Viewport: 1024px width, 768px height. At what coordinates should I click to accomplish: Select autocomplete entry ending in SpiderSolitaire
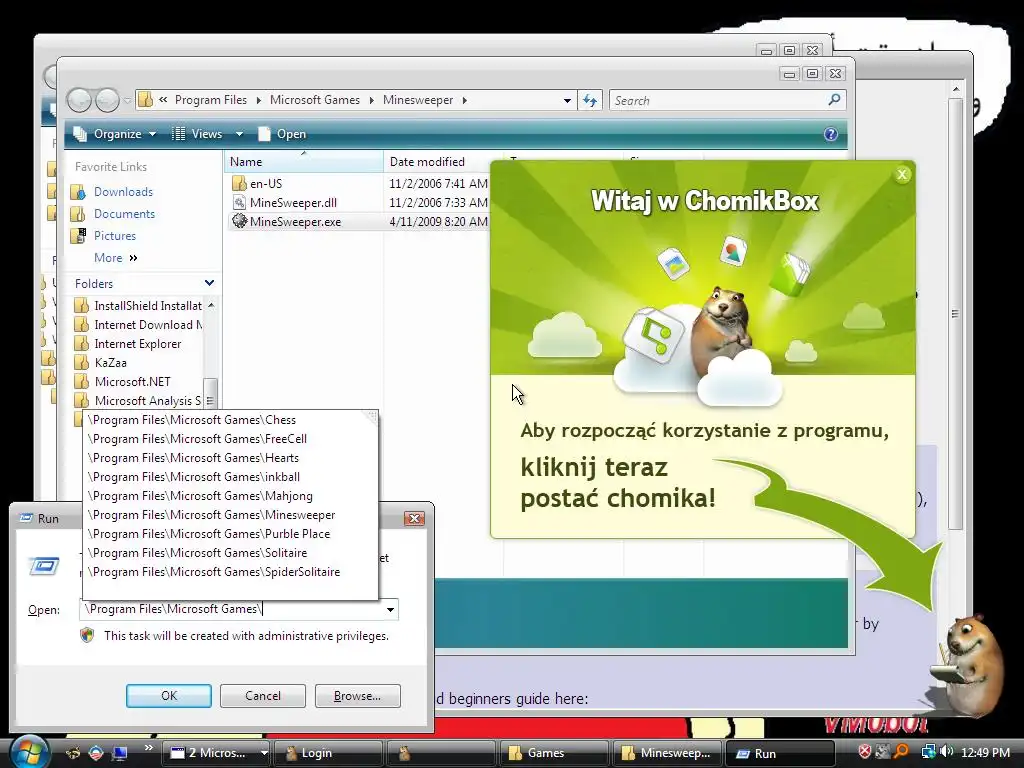point(231,571)
